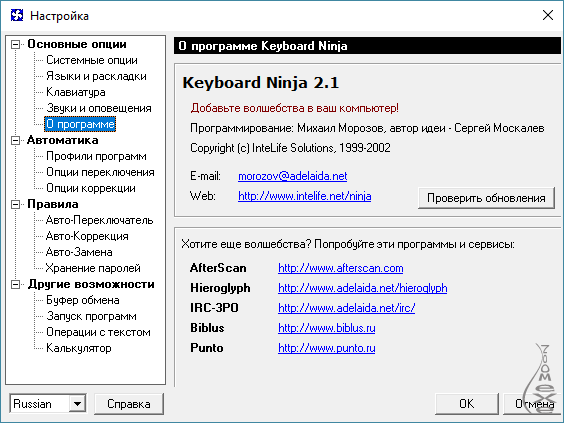564x423 pixels.
Task: Select Опции переключения item
Action: [x=100, y=172]
